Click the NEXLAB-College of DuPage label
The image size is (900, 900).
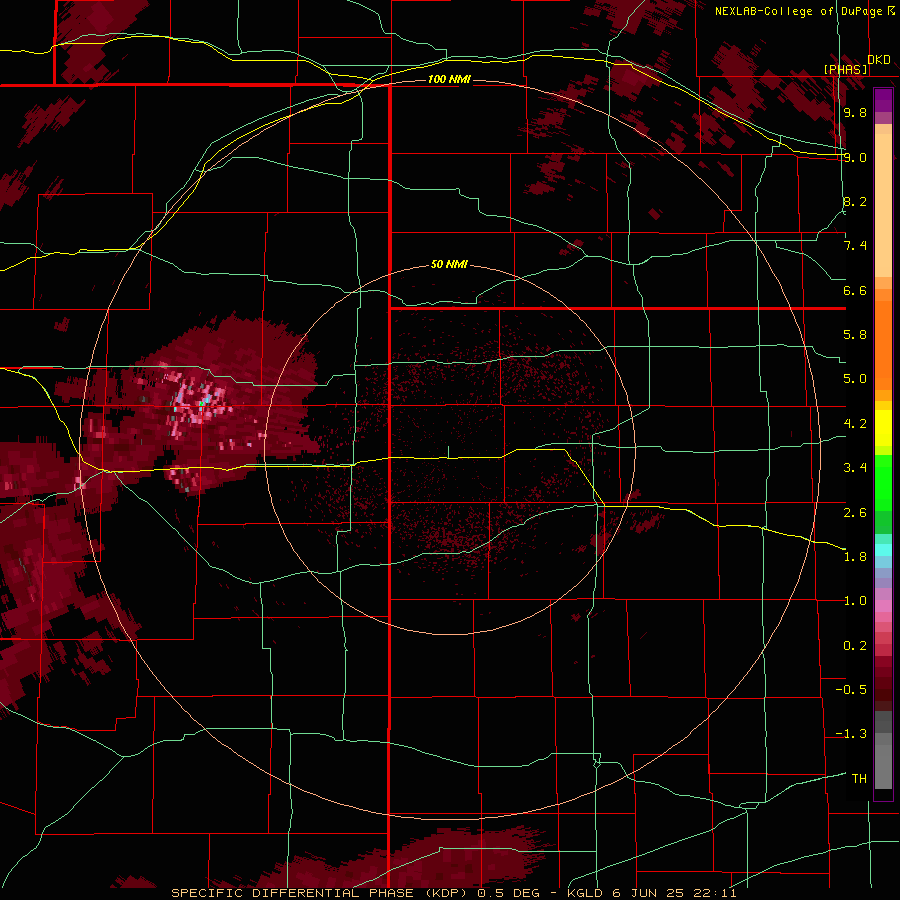tap(798, 11)
